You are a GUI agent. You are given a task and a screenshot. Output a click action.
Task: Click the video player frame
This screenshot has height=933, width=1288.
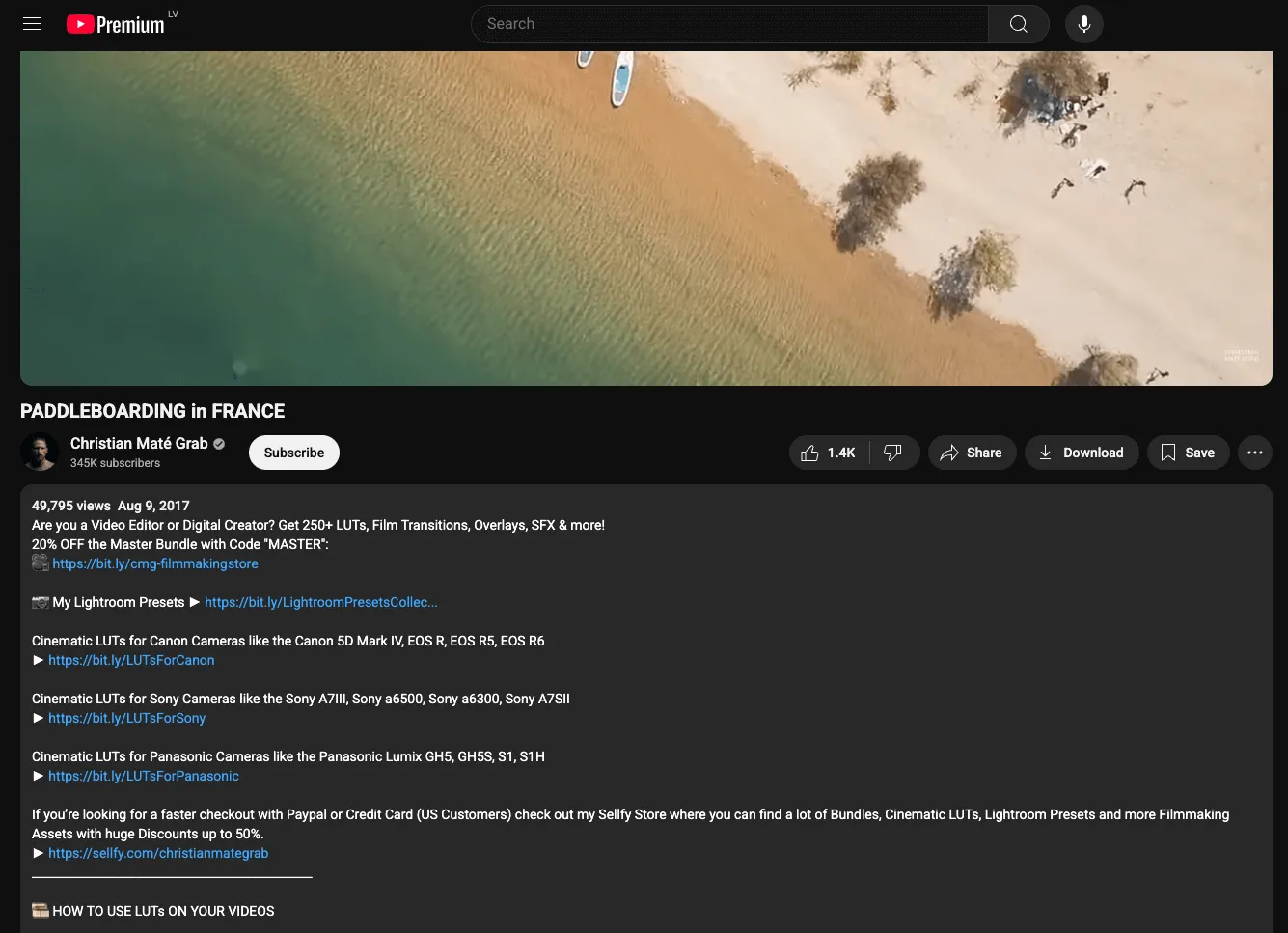pyautogui.click(x=646, y=218)
